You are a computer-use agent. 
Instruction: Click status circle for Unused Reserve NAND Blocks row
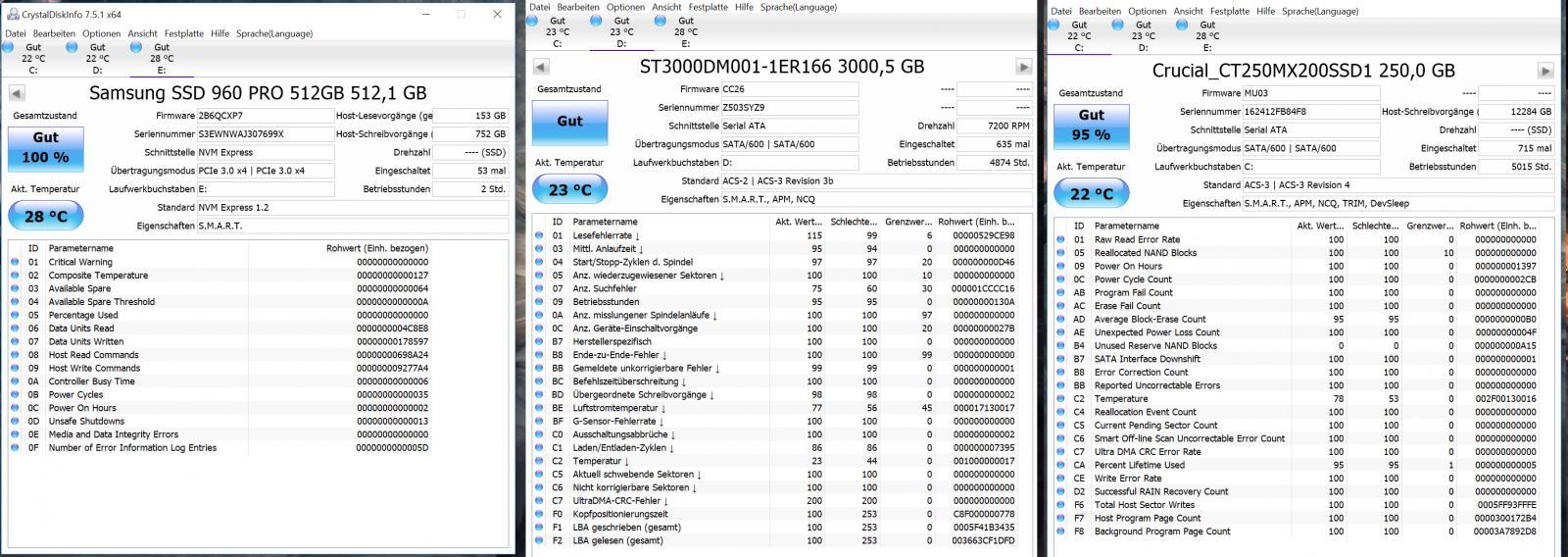(x=1060, y=345)
